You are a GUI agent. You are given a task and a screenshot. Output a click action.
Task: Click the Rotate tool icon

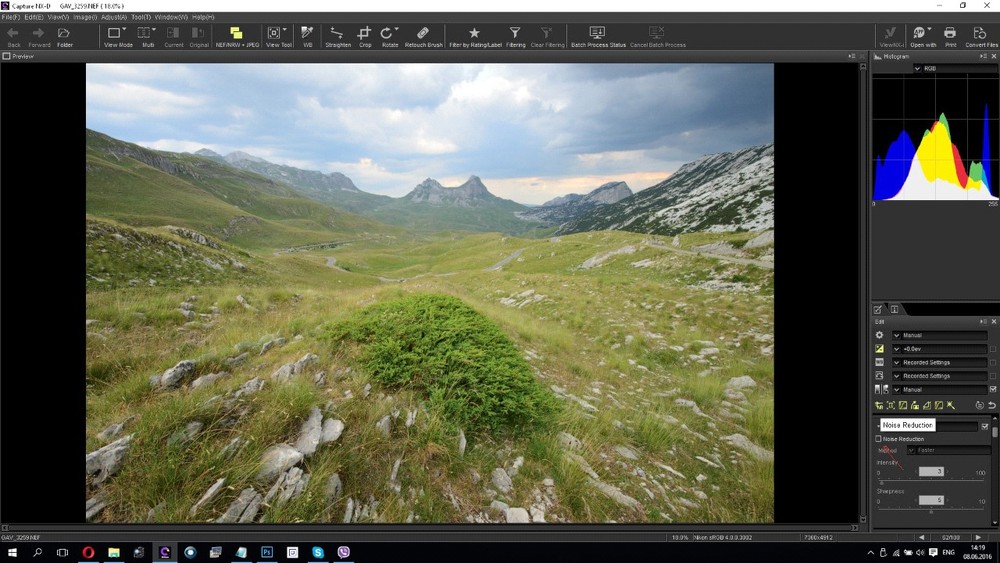(389, 36)
